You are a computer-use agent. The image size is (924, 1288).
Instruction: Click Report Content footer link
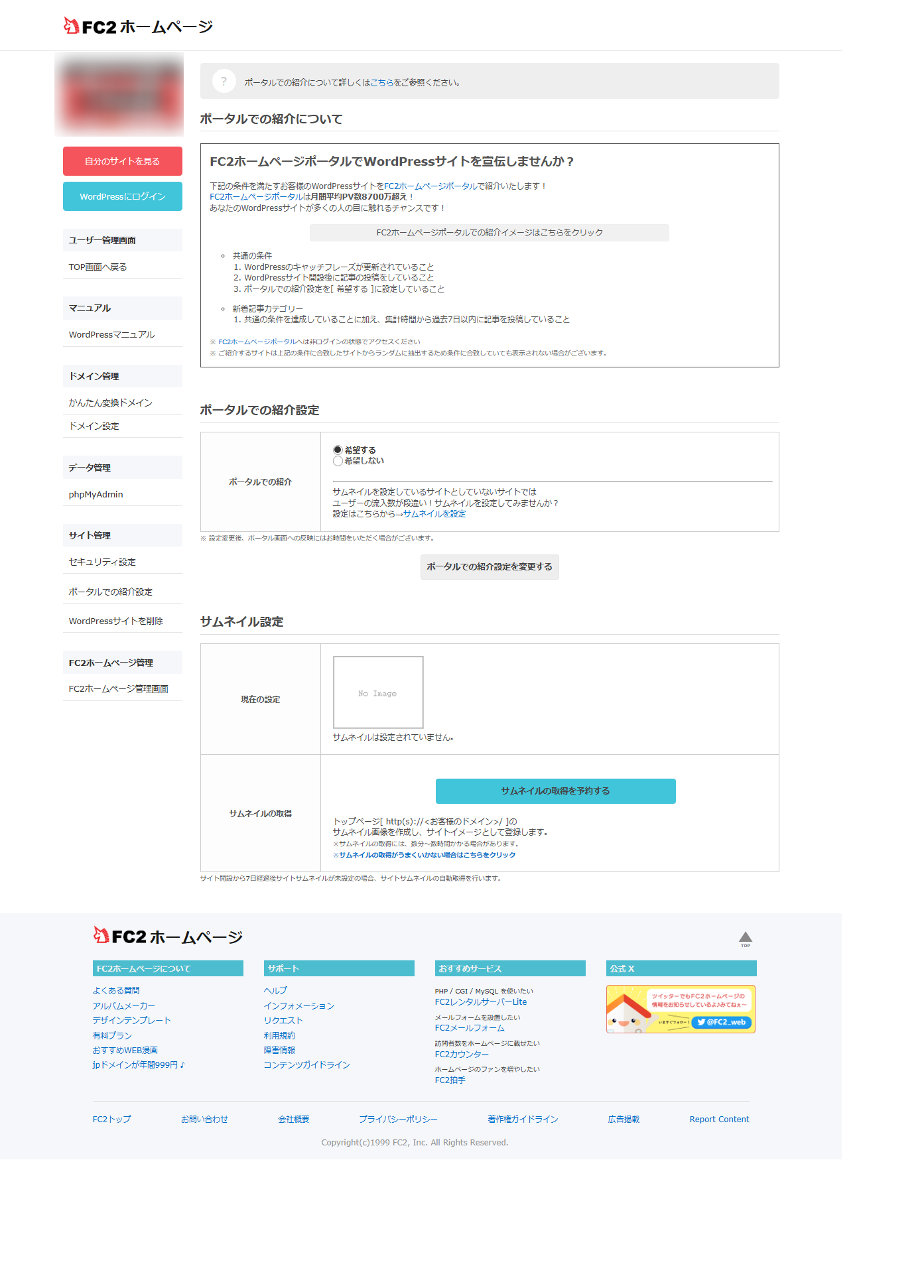[719, 1119]
